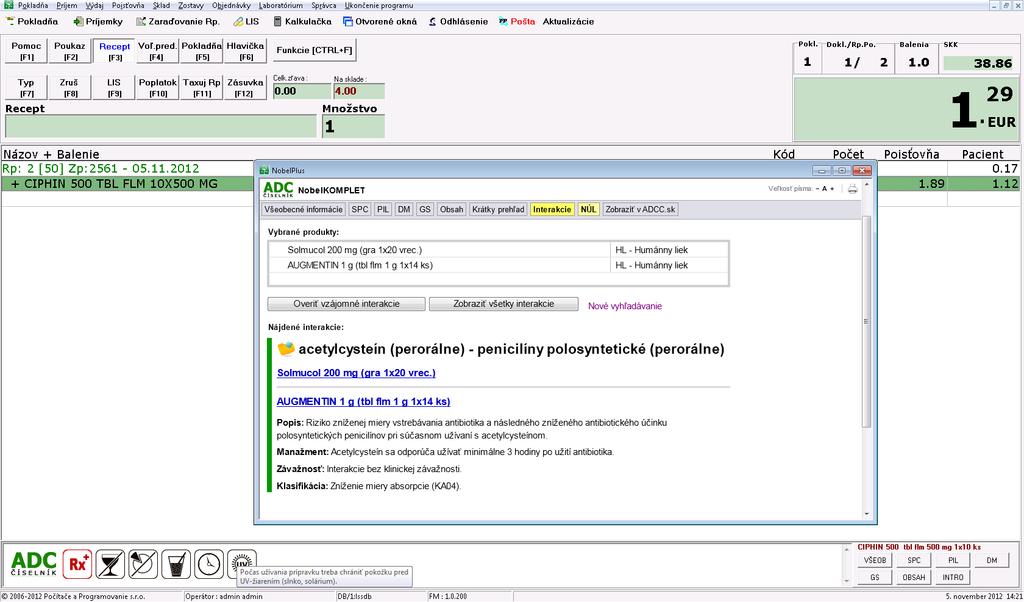Switch to Všeobecné informácie tab

coord(303,210)
